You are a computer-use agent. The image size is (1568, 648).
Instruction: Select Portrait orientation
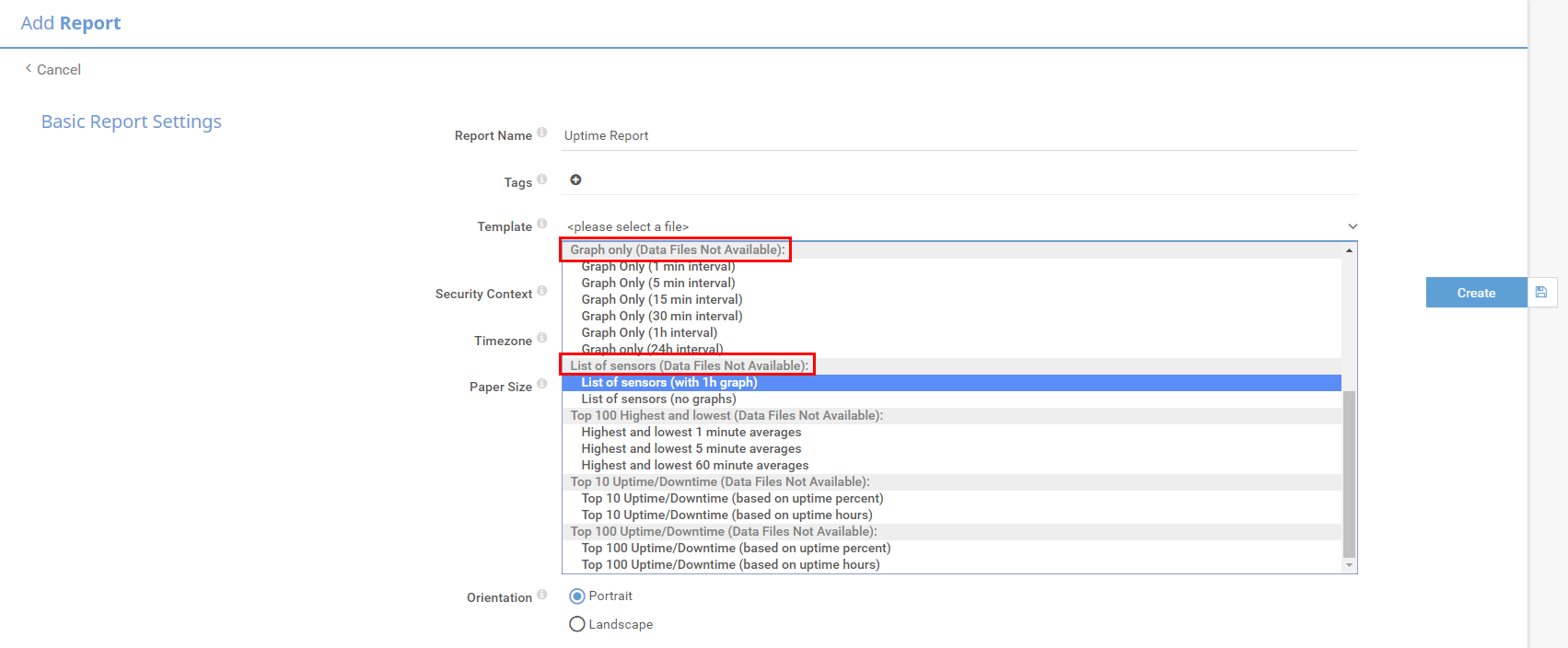(577, 596)
